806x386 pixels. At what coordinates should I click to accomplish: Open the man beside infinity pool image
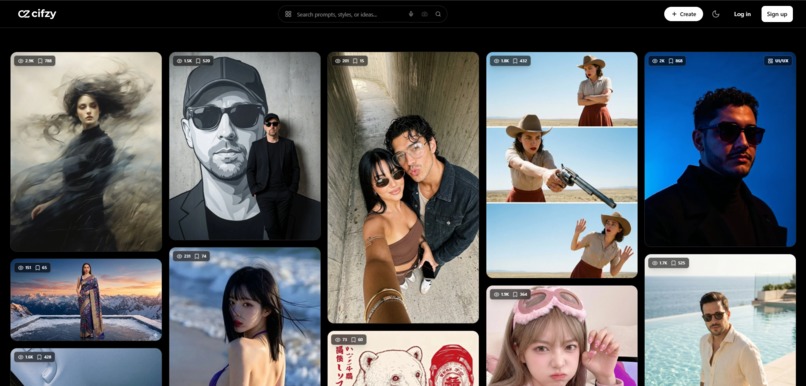tap(720, 320)
